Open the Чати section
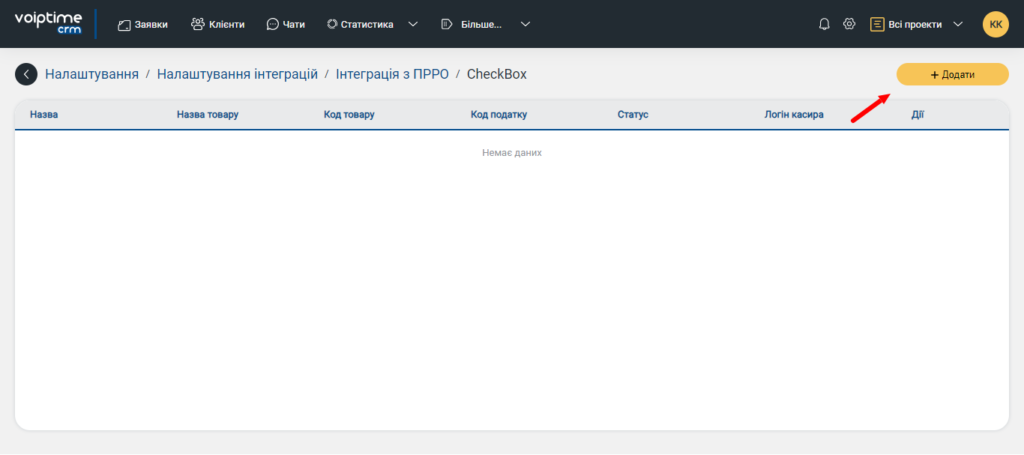Image resolution: width=1024 pixels, height=455 pixels. [x=286, y=24]
